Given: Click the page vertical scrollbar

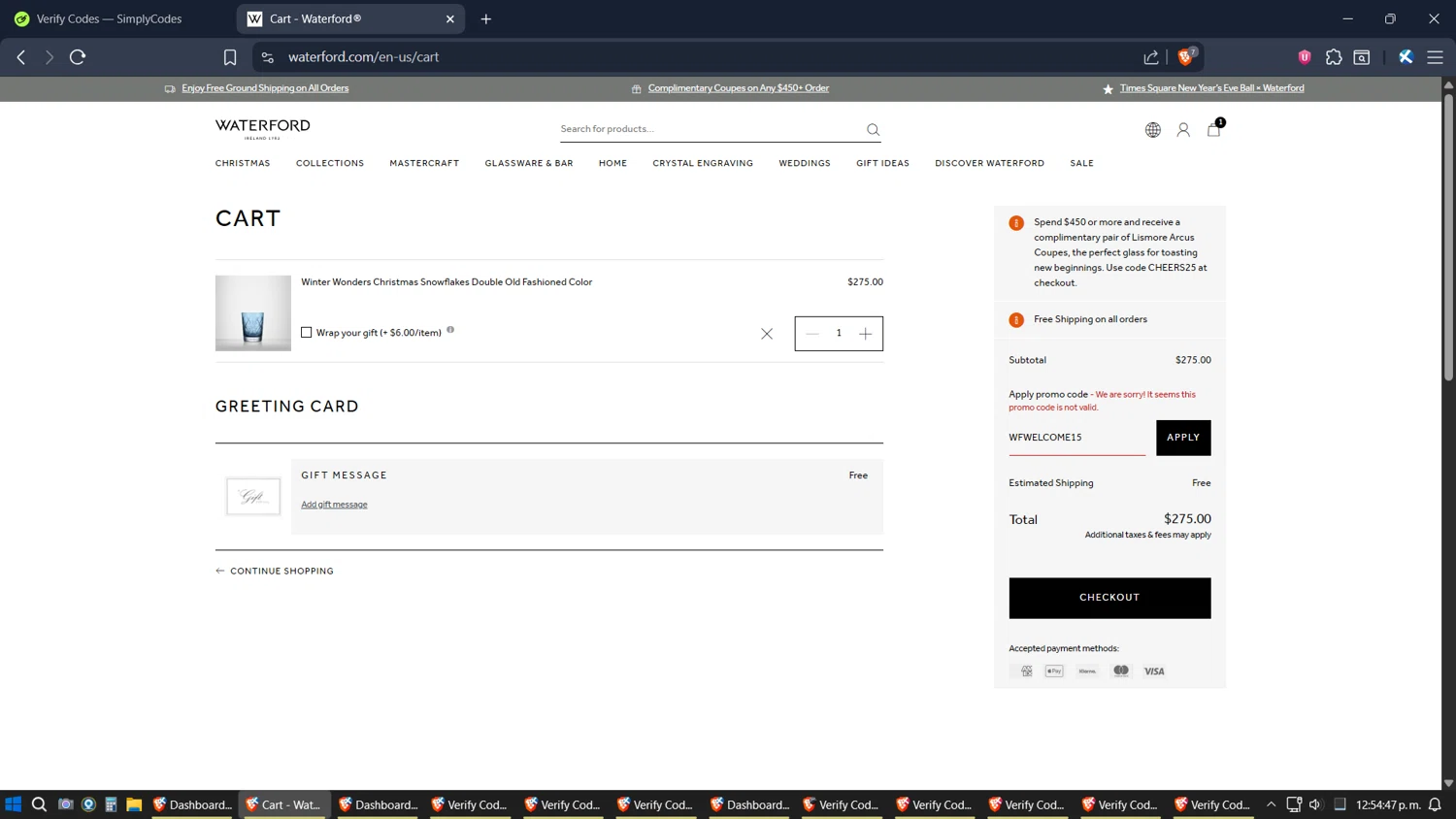Looking at the screenshot, I should [x=1448, y=238].
